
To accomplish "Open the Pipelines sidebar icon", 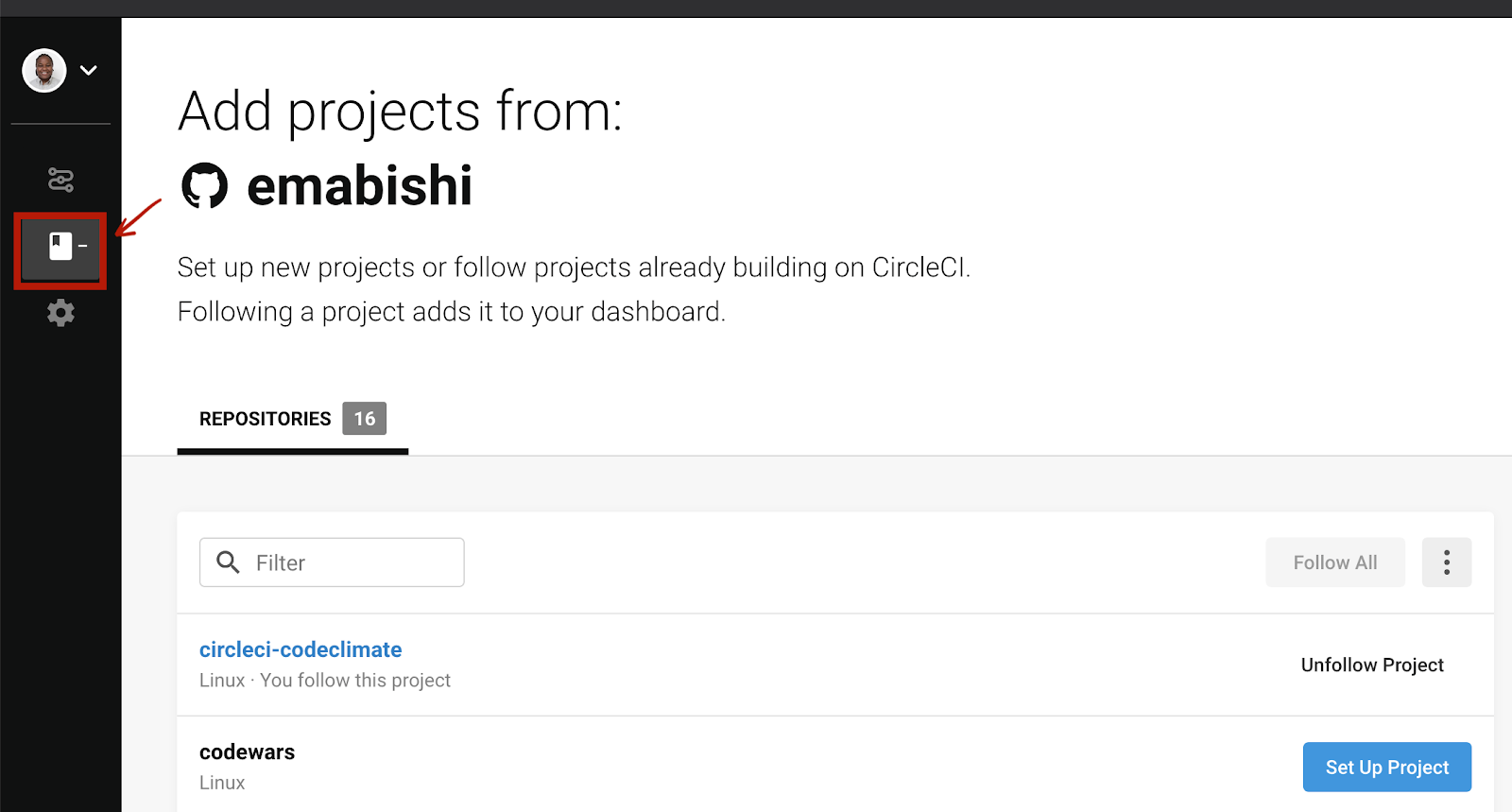I will pos(60,180).
